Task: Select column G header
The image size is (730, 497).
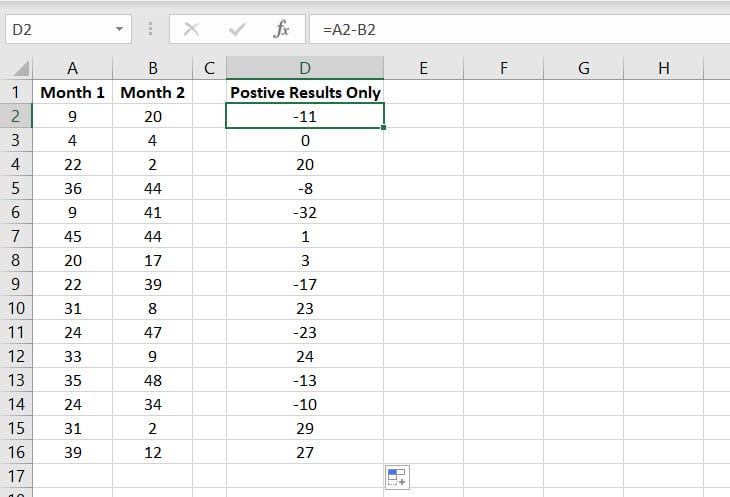Action: coord(584,68)
